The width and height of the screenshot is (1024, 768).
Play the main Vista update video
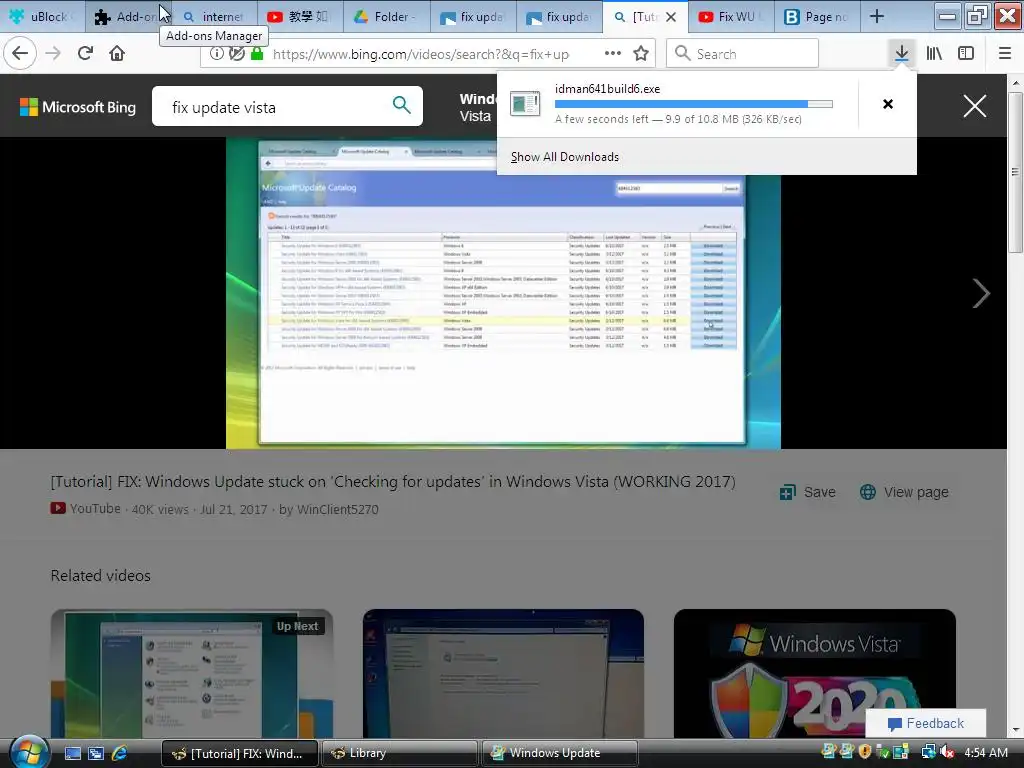pyautogui.click(x=503, y=293)
